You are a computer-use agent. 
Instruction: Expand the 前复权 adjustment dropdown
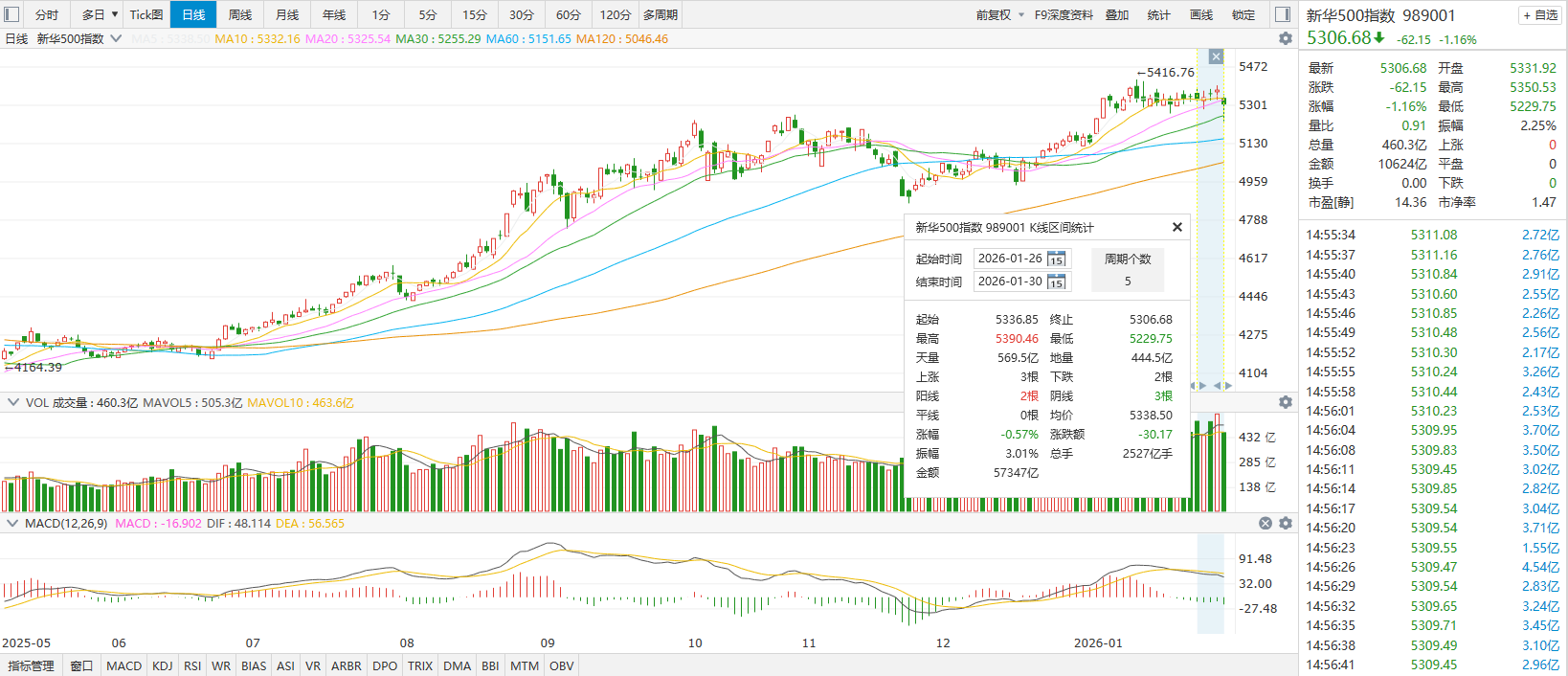click(1000, 14)
